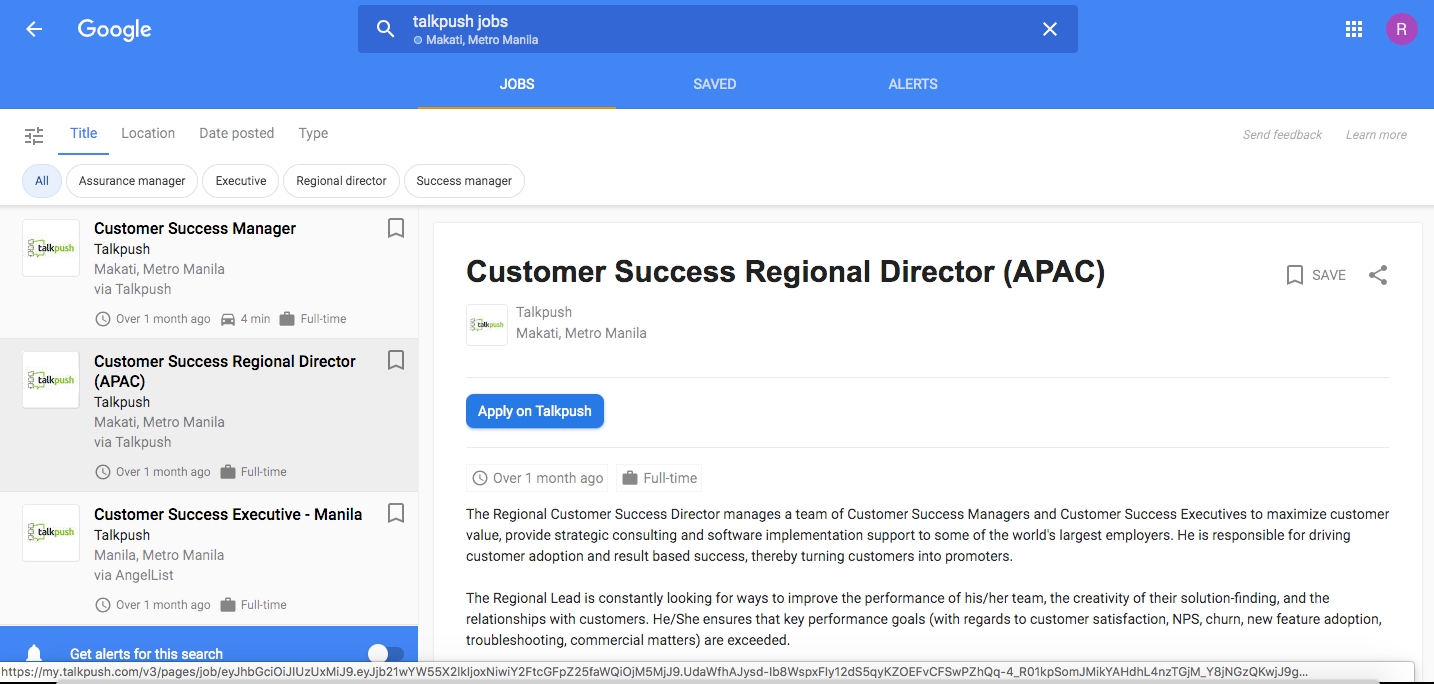Select the Title filter tab
This screenshot has width=1434, height=684.
click(84, 133)
